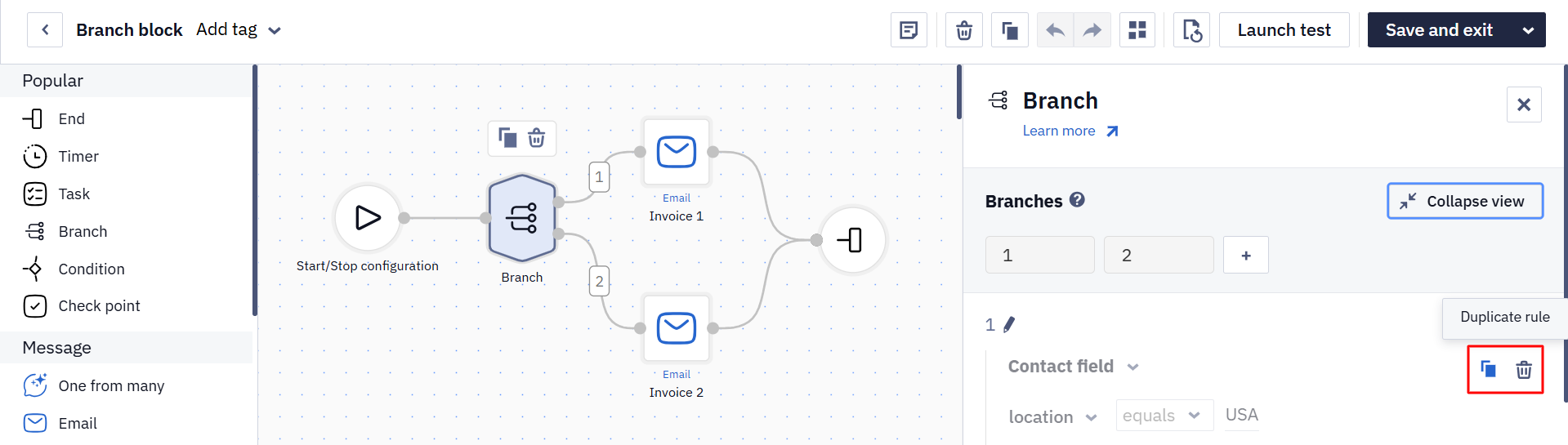Select branch tab 1
This screenshot has height=445, width=1568.
[x=1039, y=255]
